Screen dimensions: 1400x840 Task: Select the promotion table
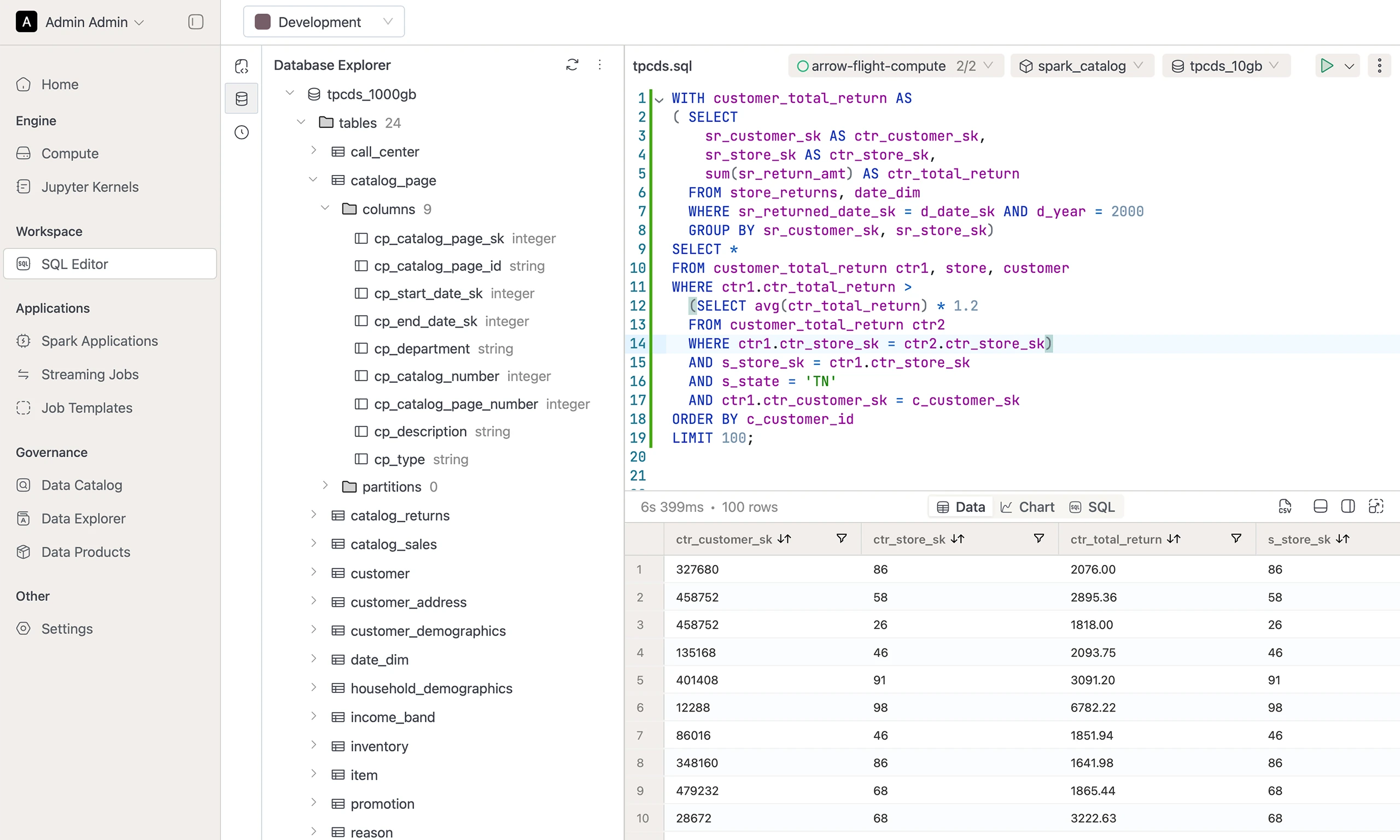pyautogui.click(x=382, y=804)
